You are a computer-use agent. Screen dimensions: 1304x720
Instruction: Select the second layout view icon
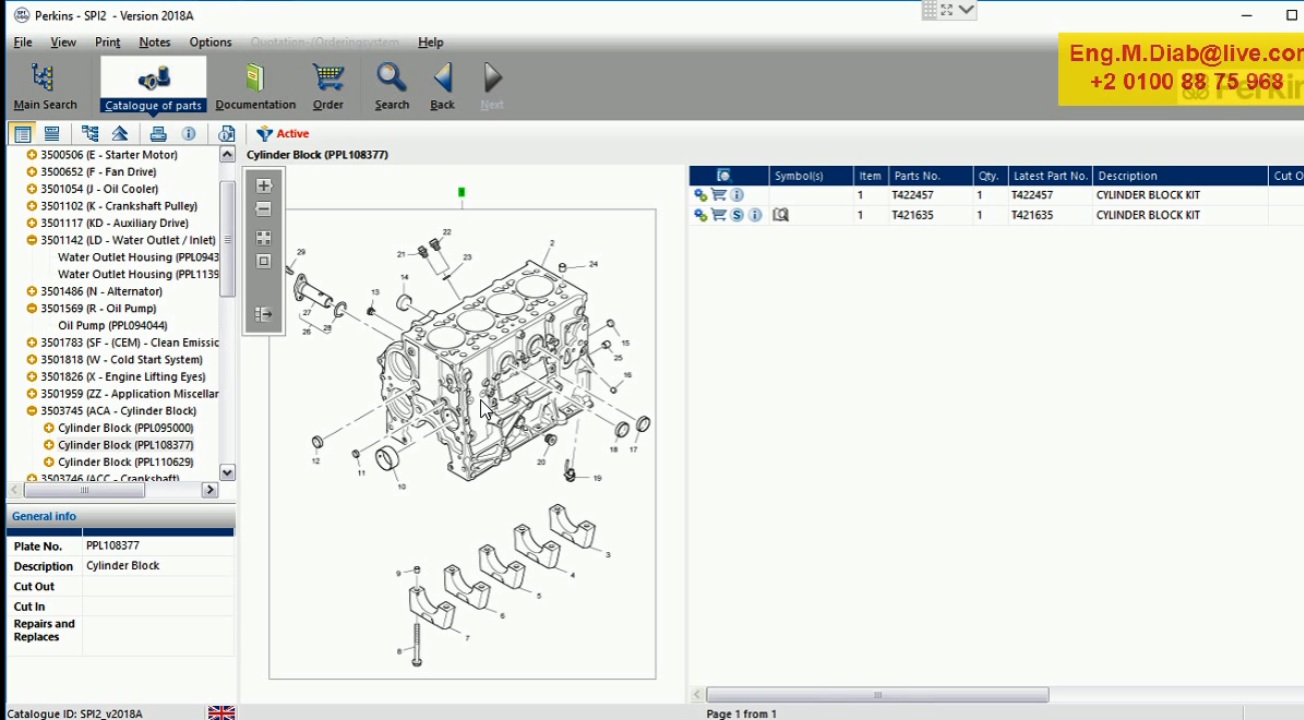[x=52, y=134]
